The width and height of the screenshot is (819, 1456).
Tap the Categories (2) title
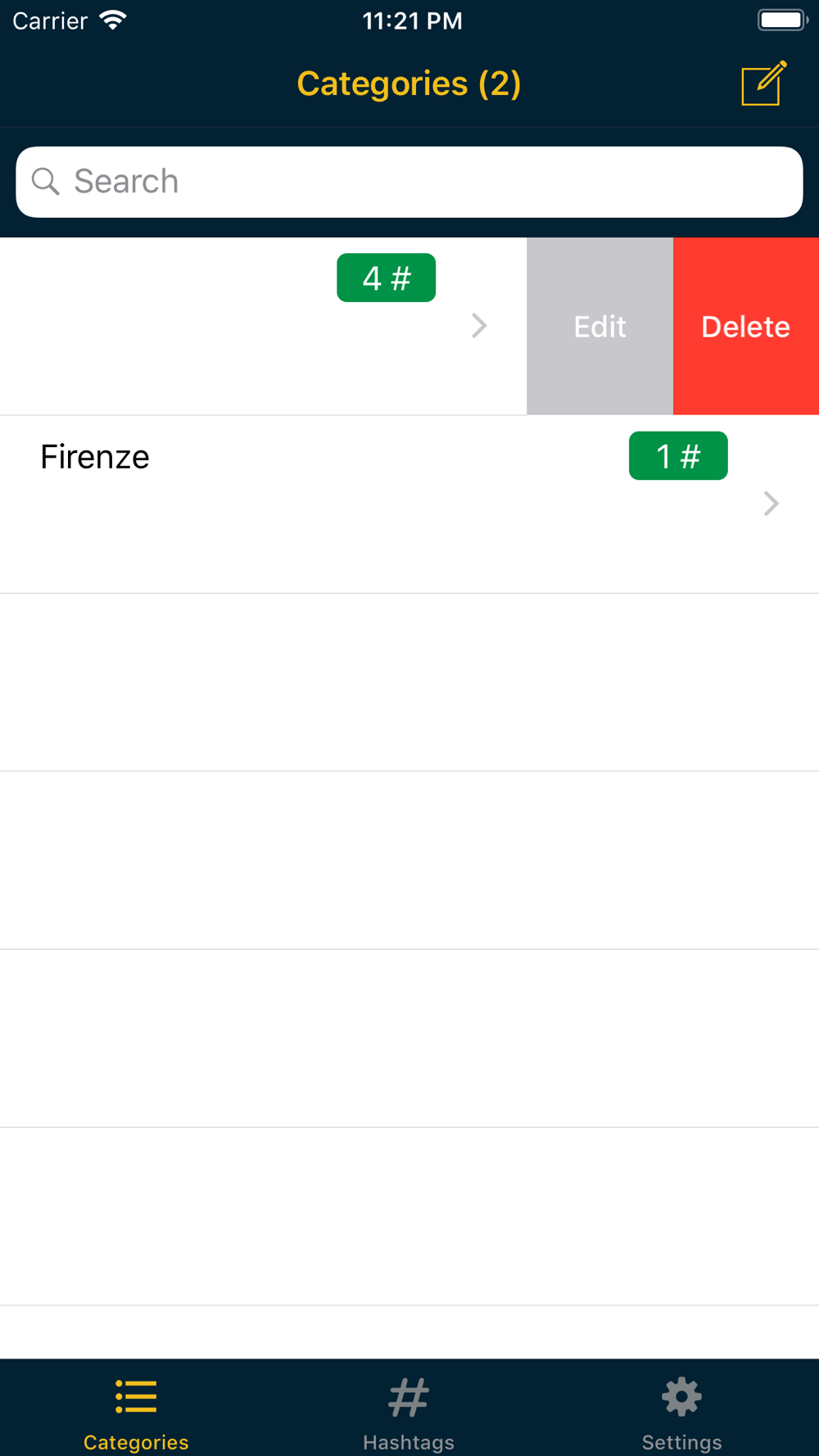point(409,84)
